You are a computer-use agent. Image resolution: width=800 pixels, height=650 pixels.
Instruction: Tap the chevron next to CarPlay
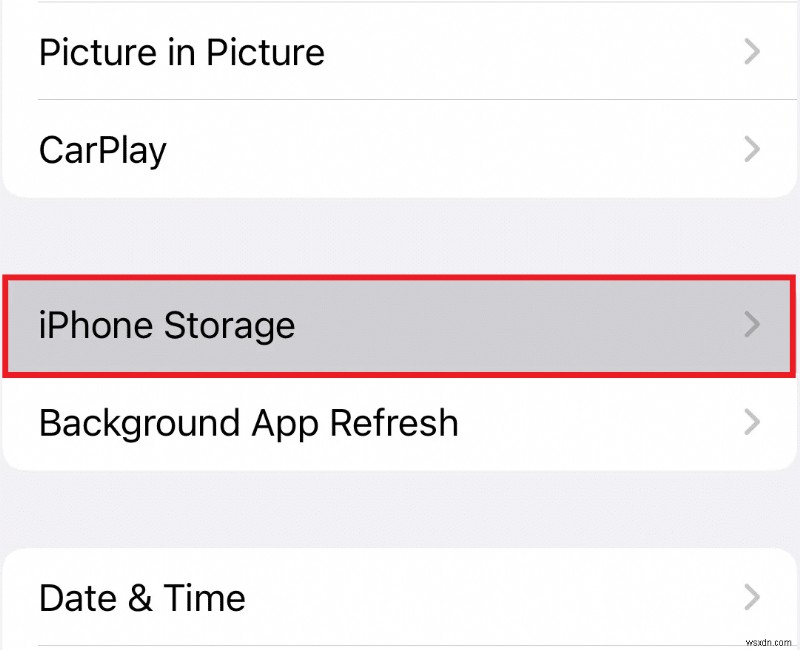(x=751, y=149)
